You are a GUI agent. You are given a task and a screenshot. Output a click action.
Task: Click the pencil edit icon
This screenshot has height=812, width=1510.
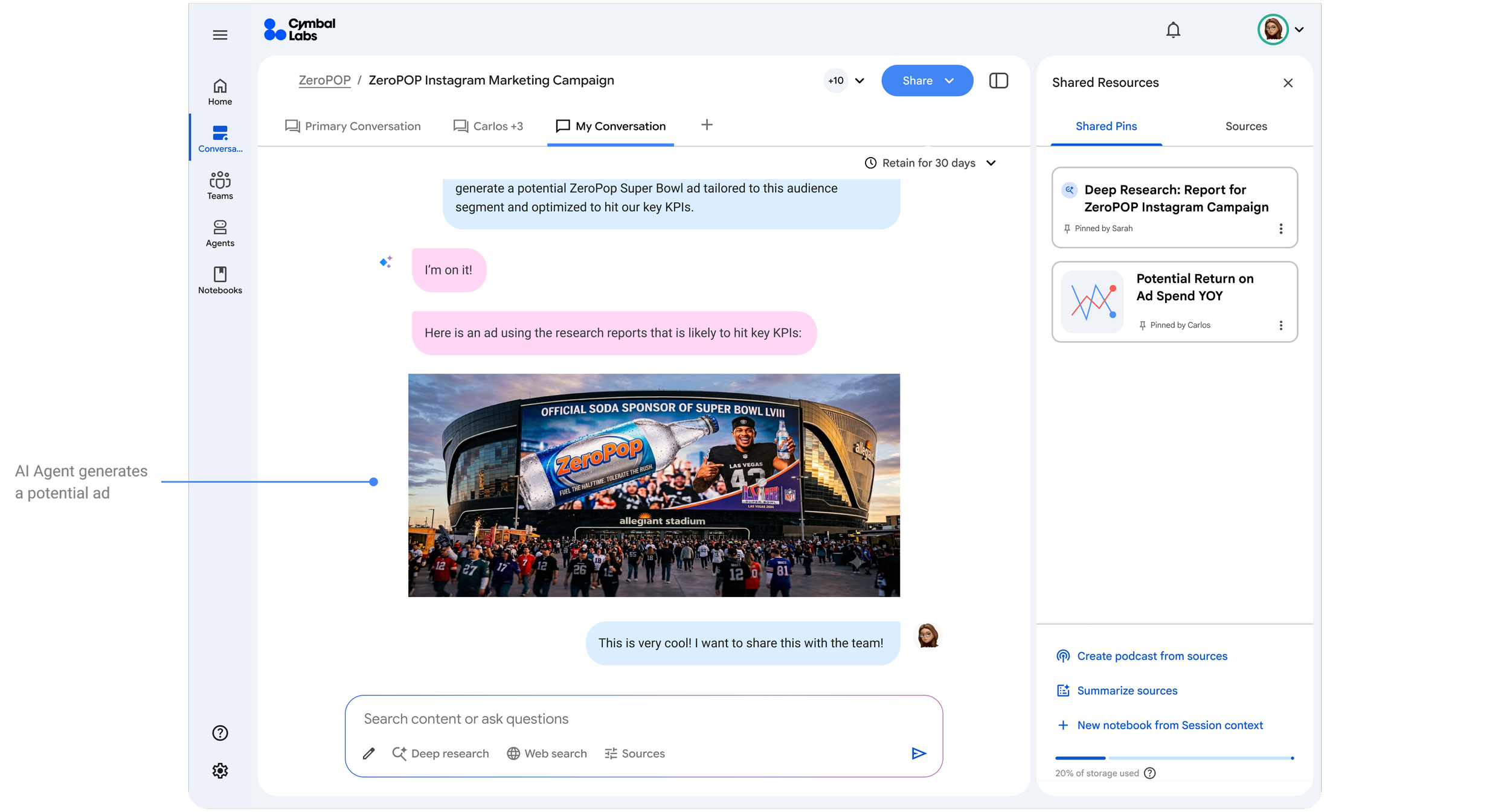pos(369,753)
